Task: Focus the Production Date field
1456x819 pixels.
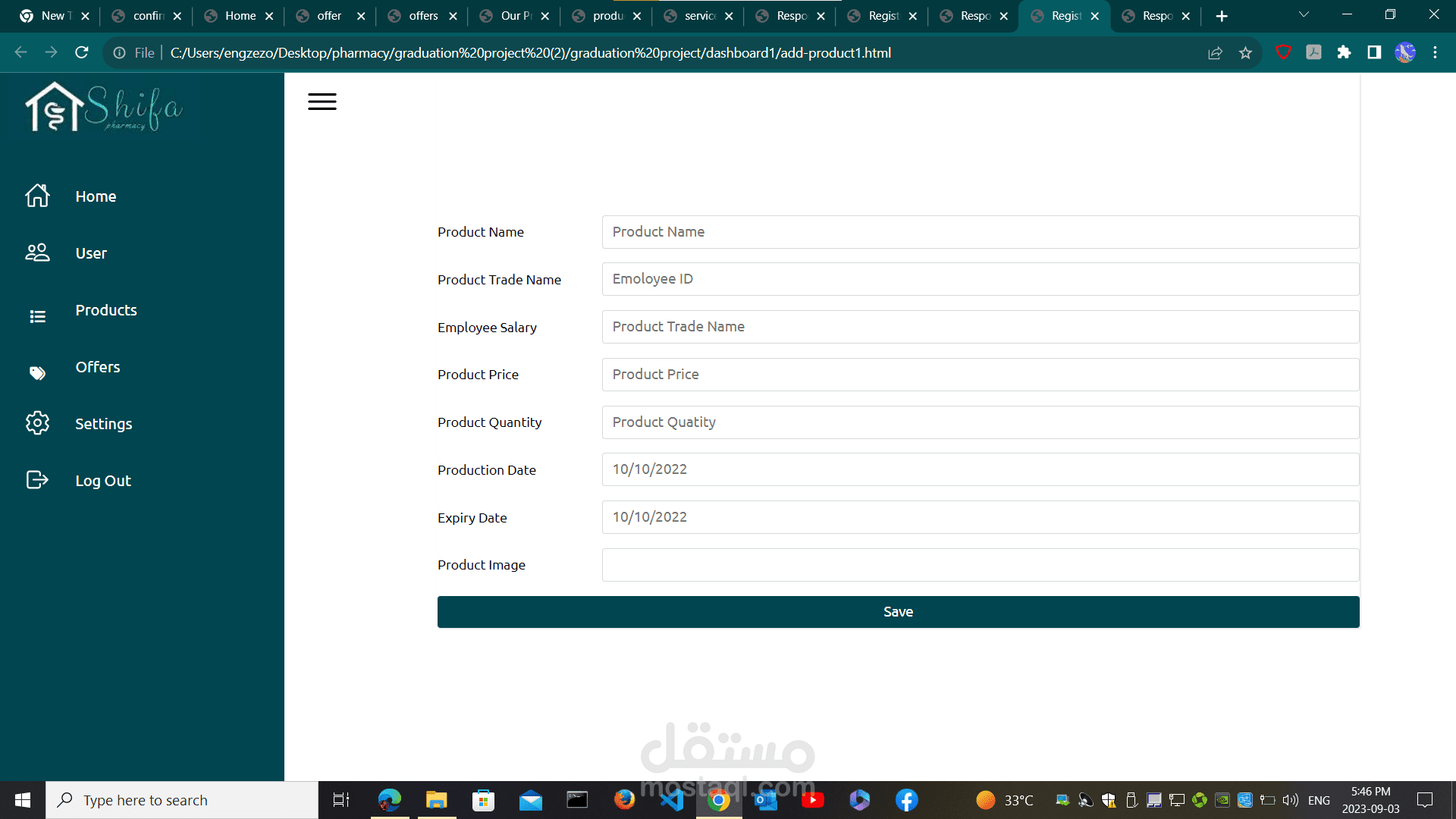Action: (980, 469)
